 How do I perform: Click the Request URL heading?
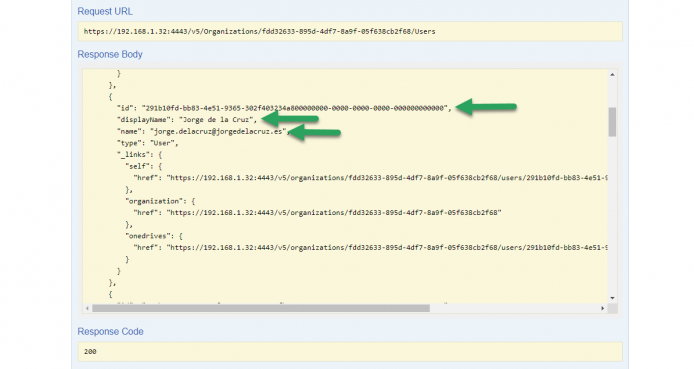[105, 12]
